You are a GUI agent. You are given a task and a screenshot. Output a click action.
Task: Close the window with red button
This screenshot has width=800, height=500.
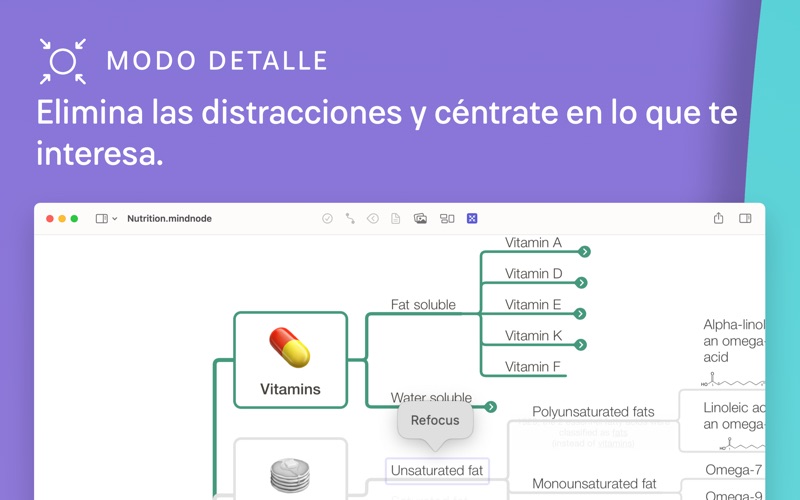[x=49, y=218]
